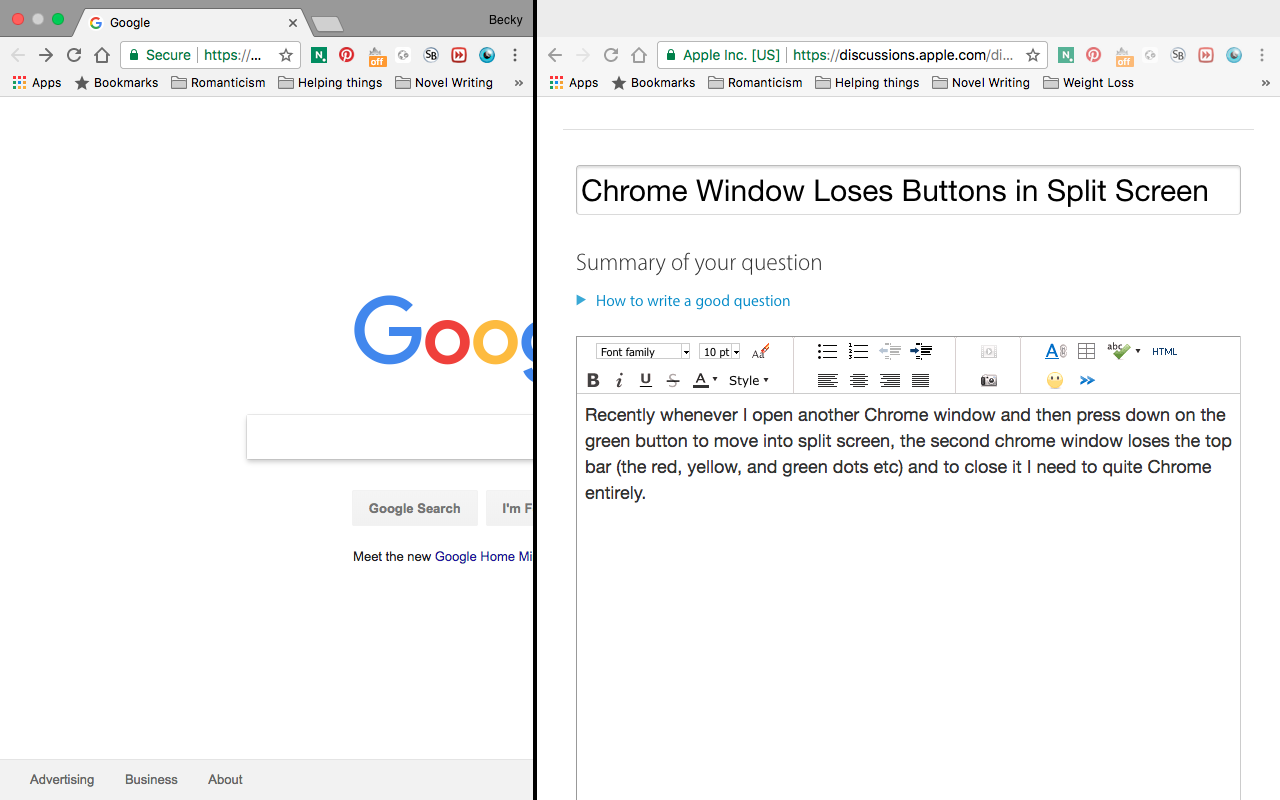The height and width of the screenshot is (800, 1280).
Task: Show hidden bookmarks in the Google window
Action: (x=518, y=83)
